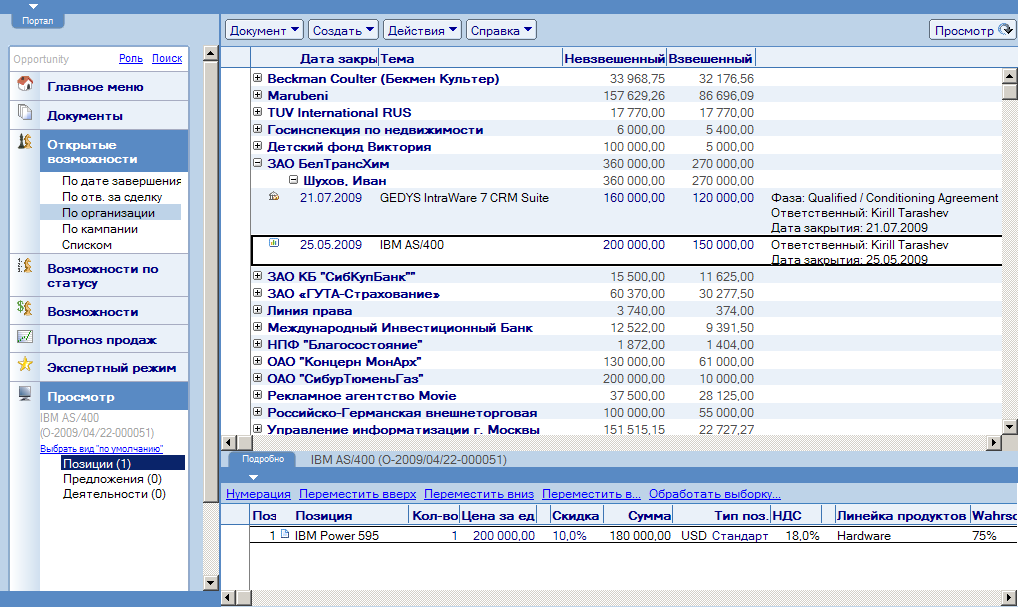Click the Нумерация link
The image size is (1018, 607).
[258, 494]
